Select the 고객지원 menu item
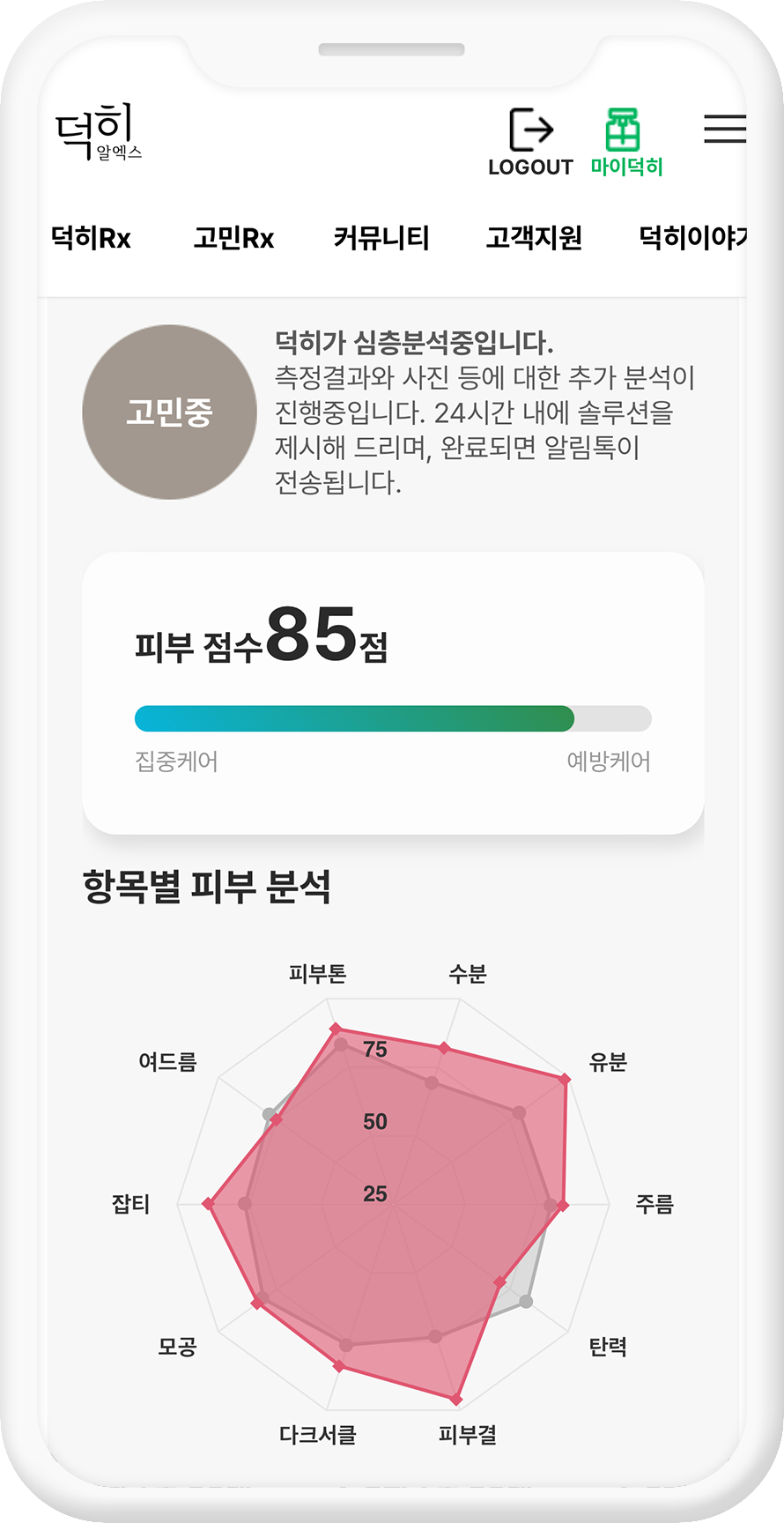 [534, 238]
